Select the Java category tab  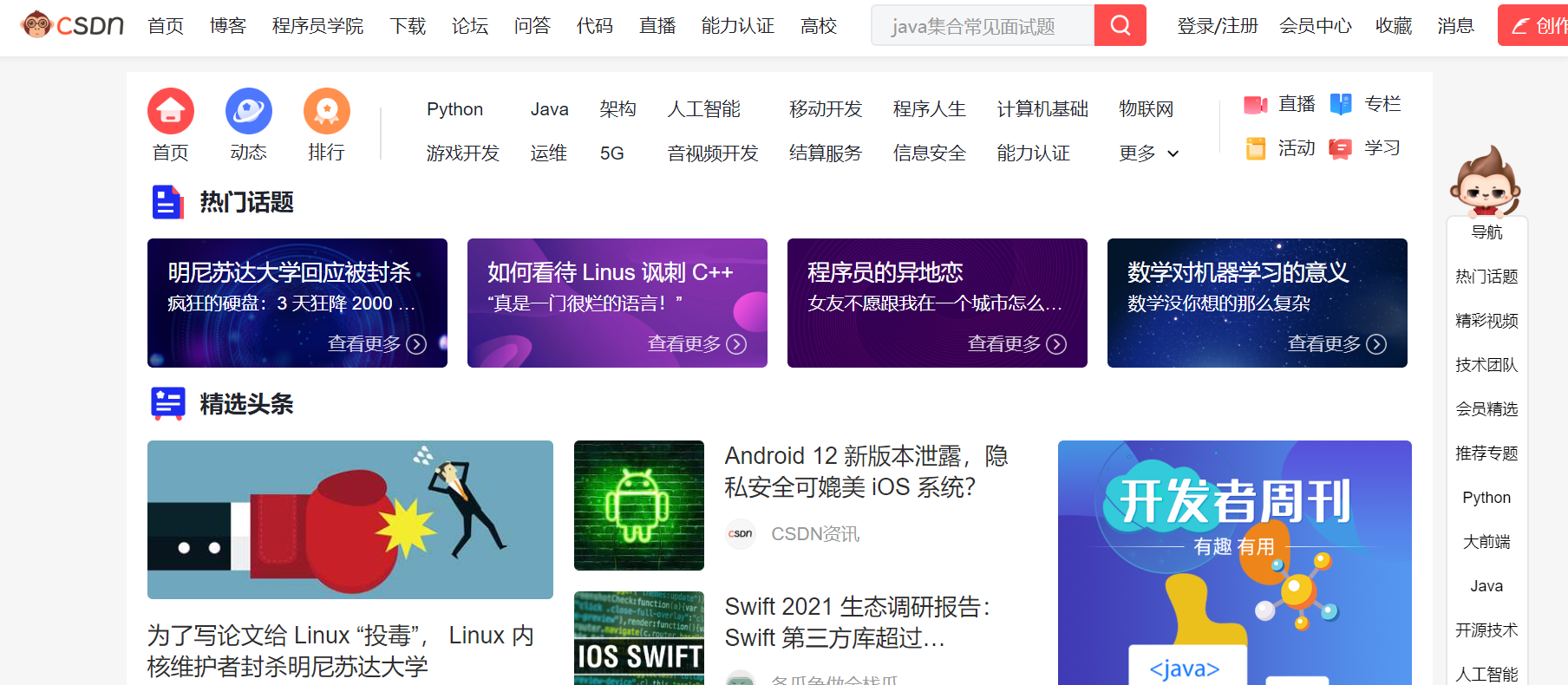550,109
